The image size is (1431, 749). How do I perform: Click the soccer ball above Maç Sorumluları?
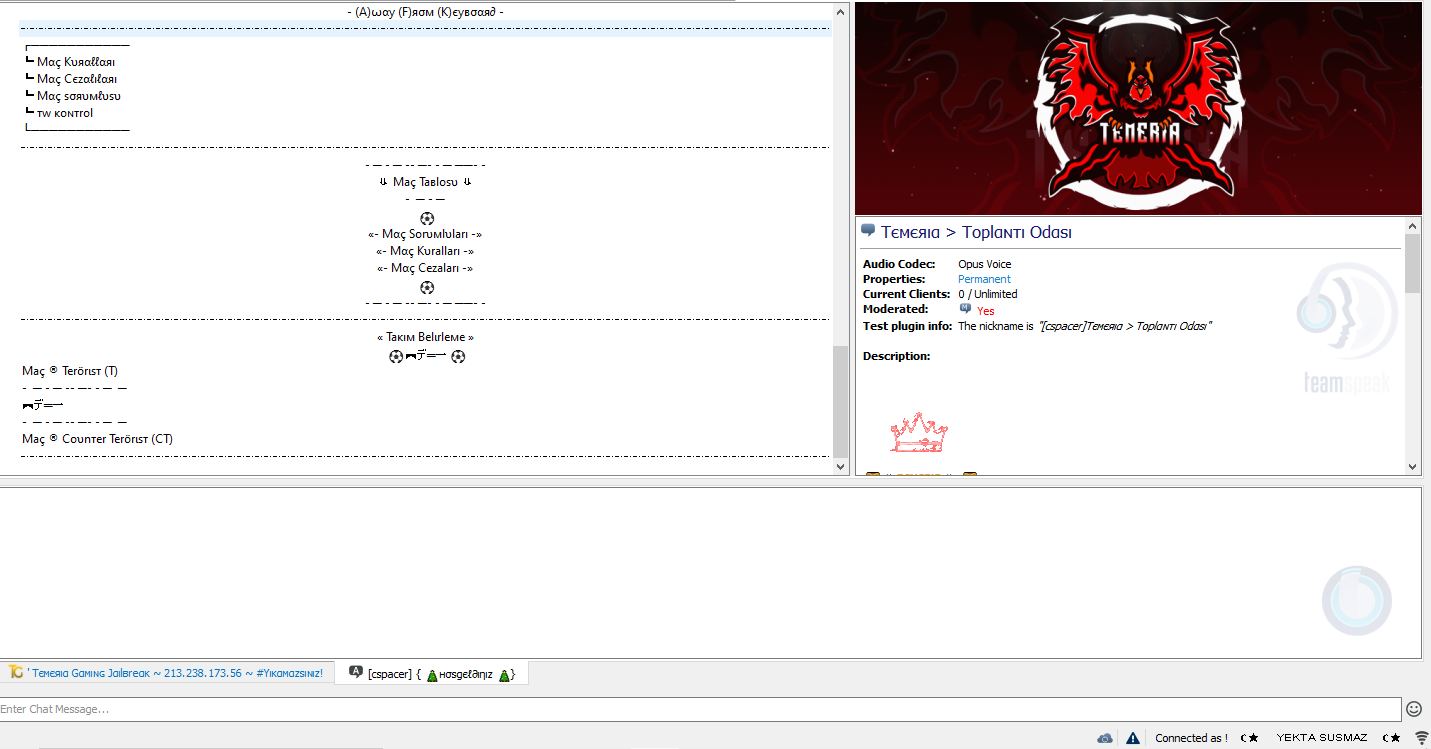pos(427,217)
